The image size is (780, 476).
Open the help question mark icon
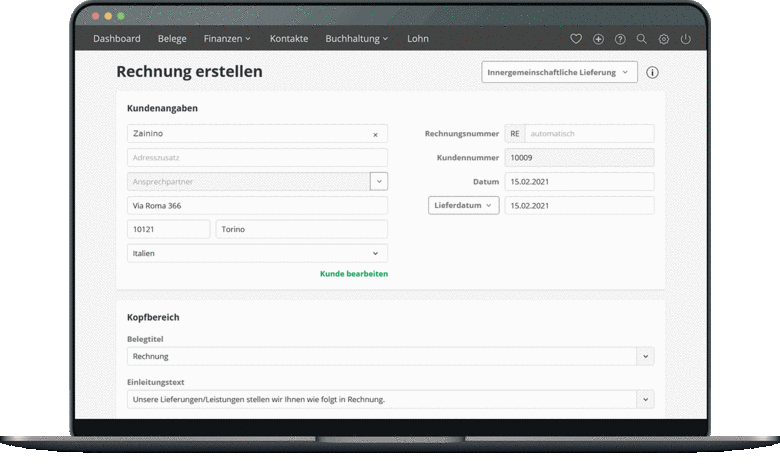point(620,39)
